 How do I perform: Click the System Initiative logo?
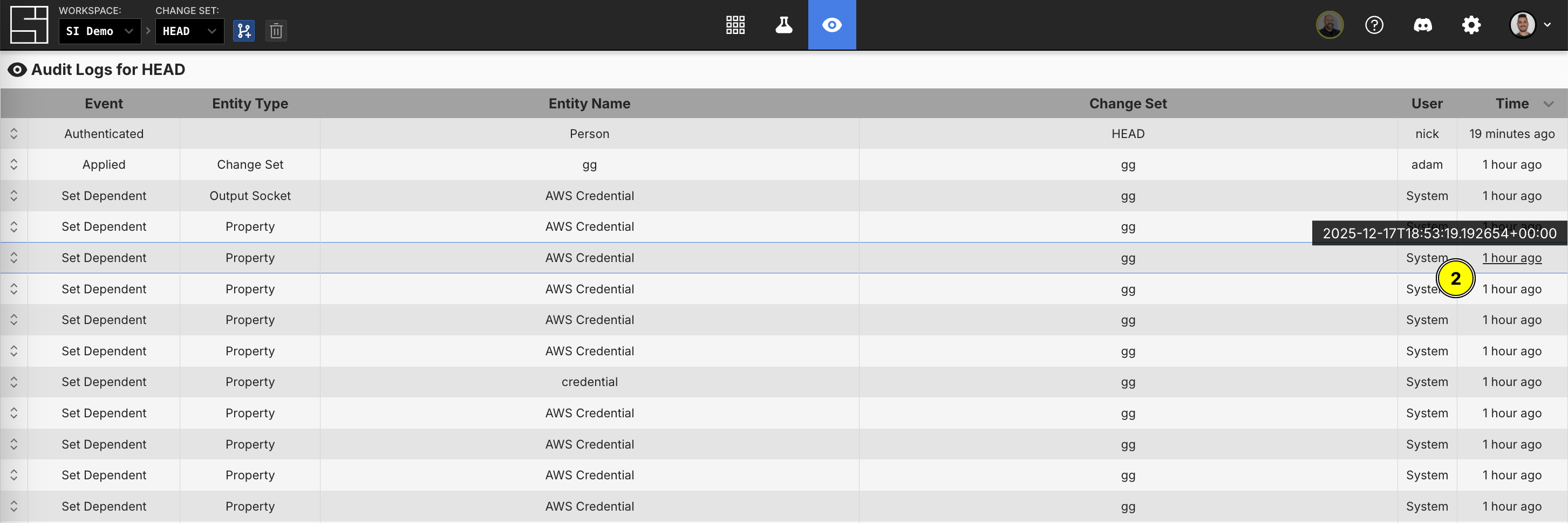click(28, 24)
